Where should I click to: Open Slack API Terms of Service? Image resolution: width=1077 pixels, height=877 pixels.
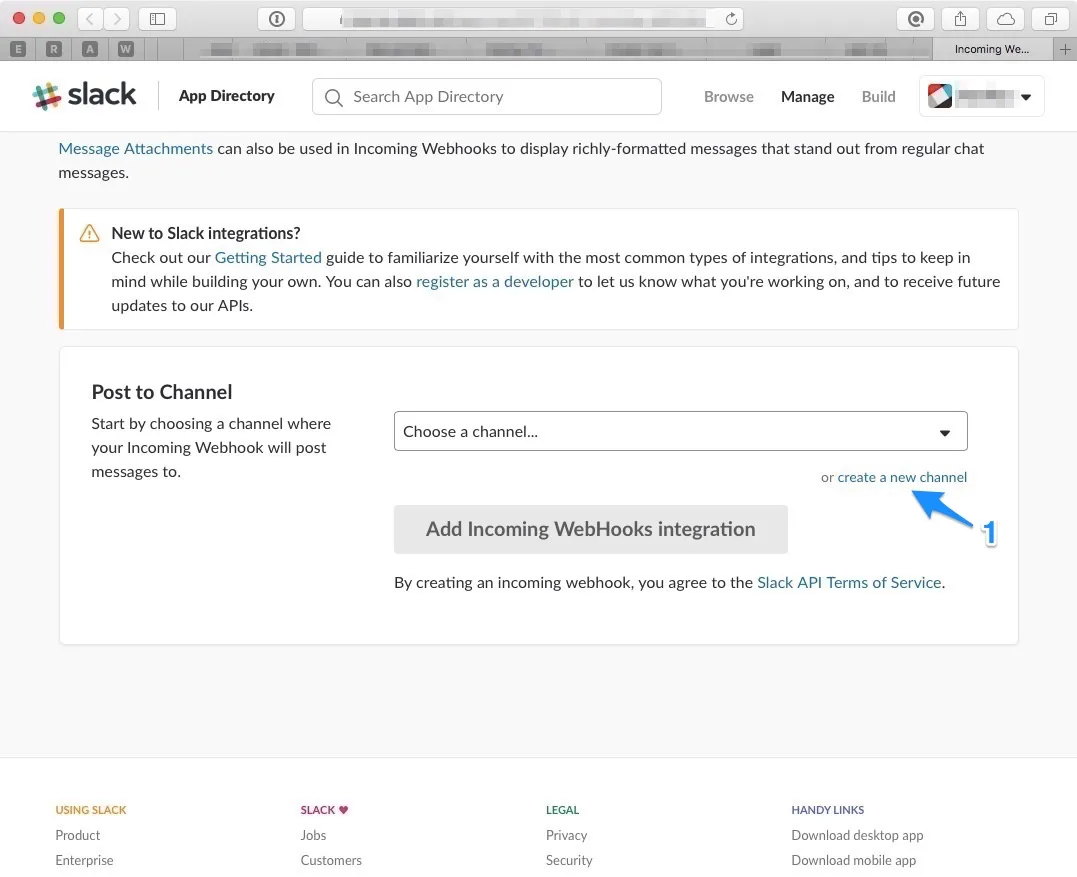tap(849, 582)
